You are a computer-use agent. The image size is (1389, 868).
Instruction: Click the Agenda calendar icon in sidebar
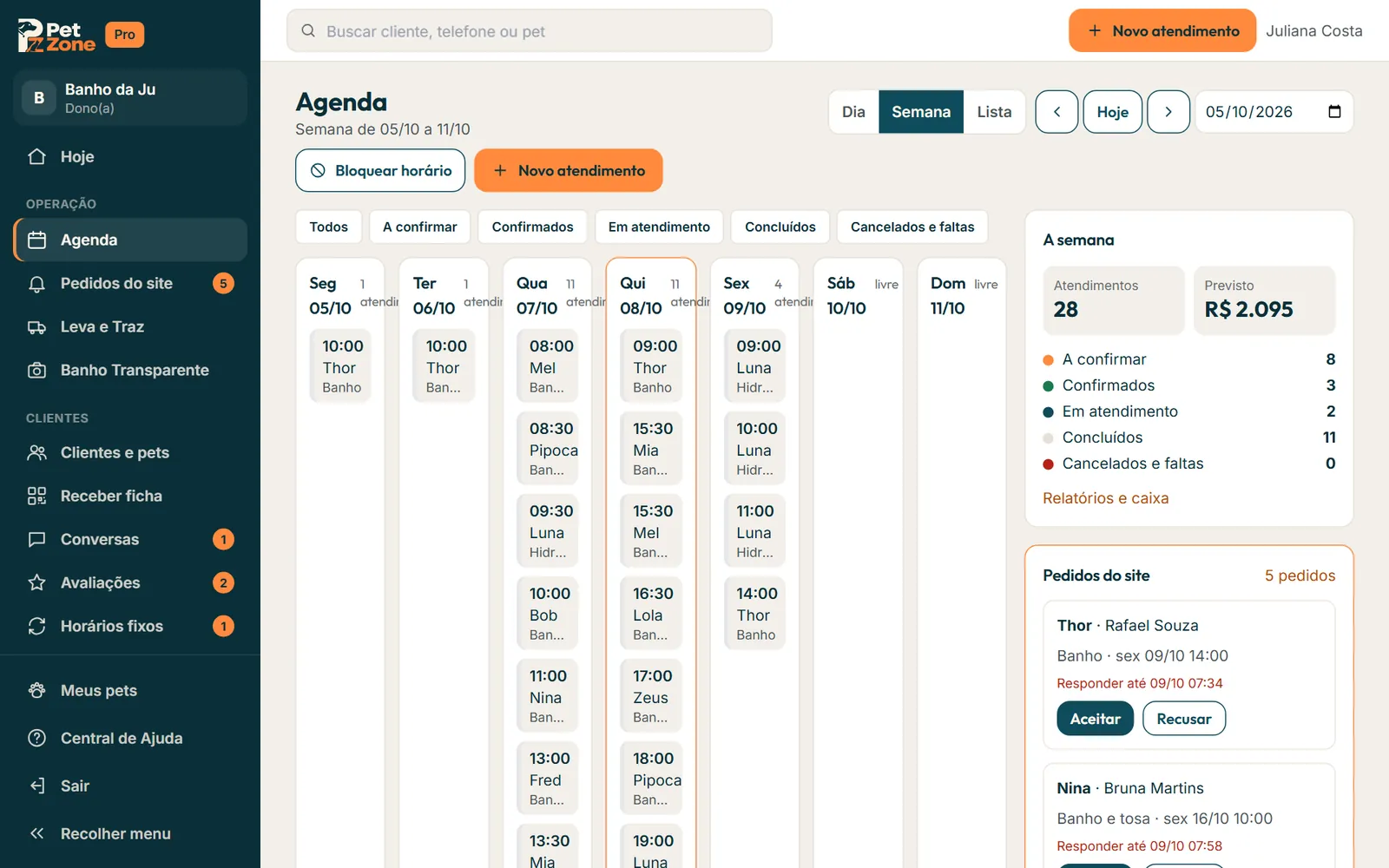(x=36, y=240)
